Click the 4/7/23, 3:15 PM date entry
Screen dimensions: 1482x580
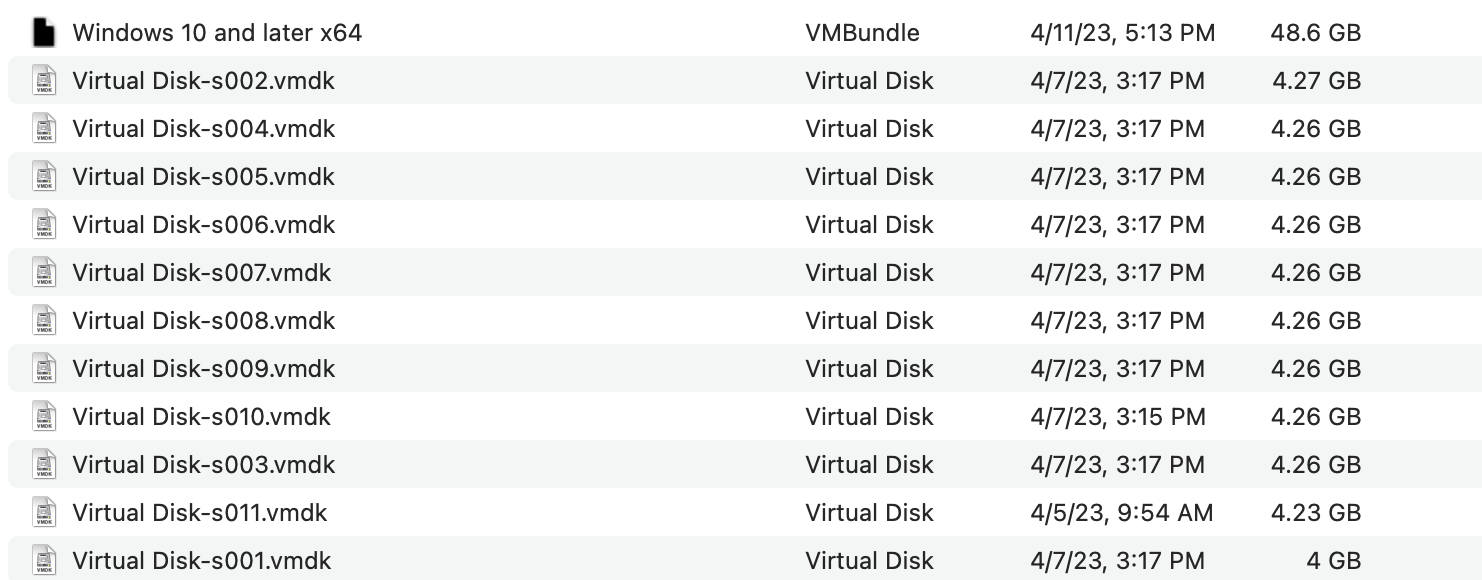click(1117, 417)
